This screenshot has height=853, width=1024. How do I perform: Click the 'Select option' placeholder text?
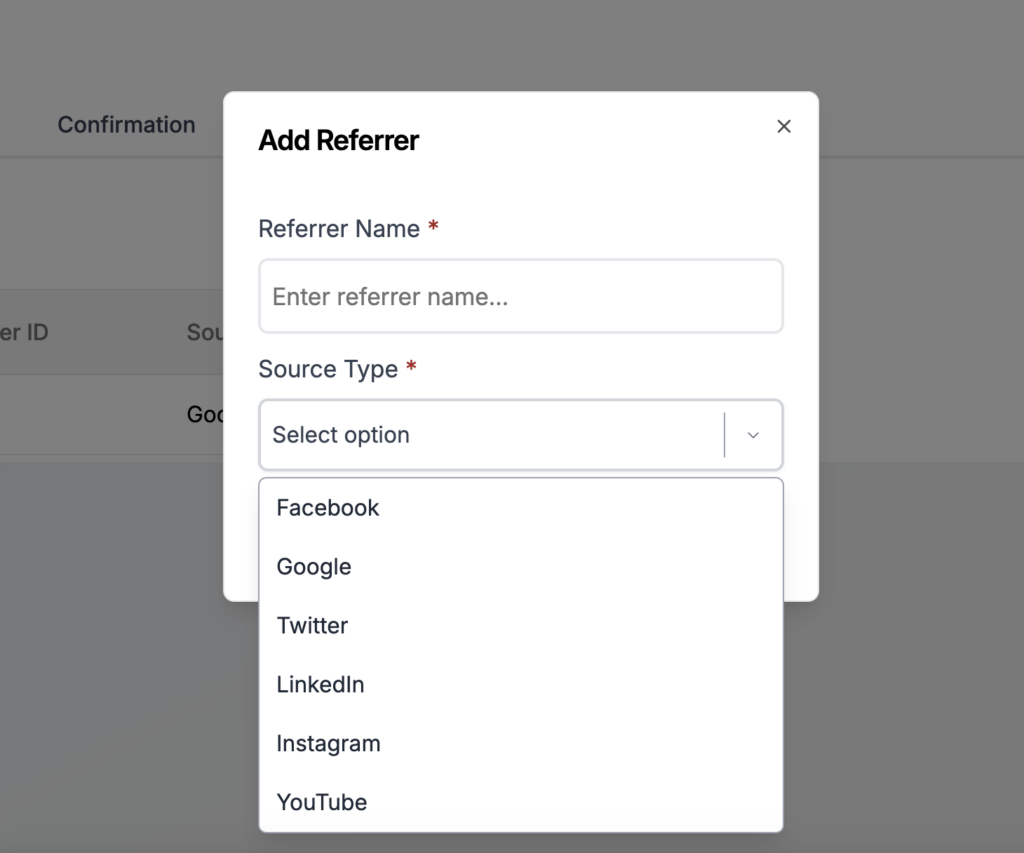coord(341,435)
